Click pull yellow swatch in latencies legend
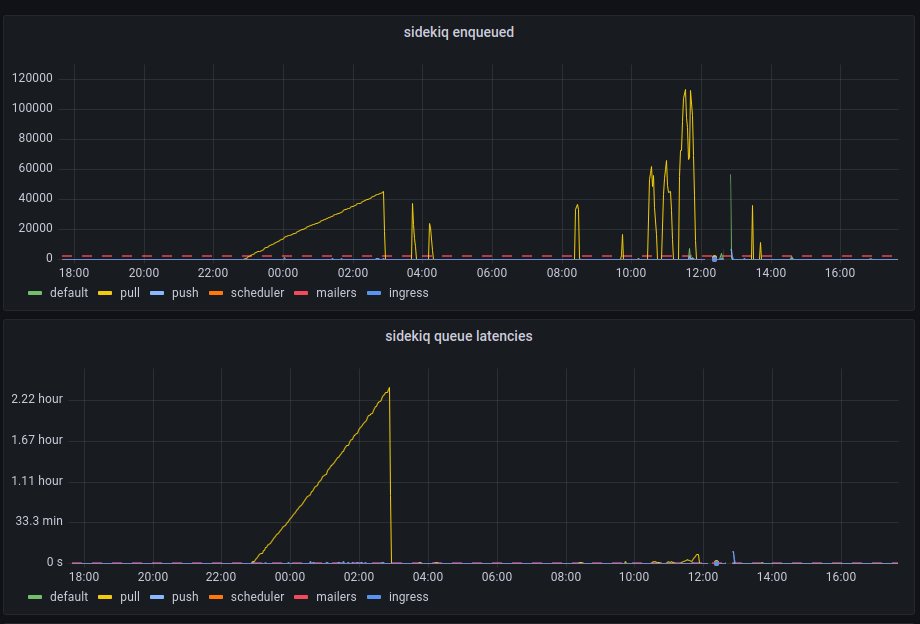The height and width of the screenshot is (624, 920). click(105, 596)
